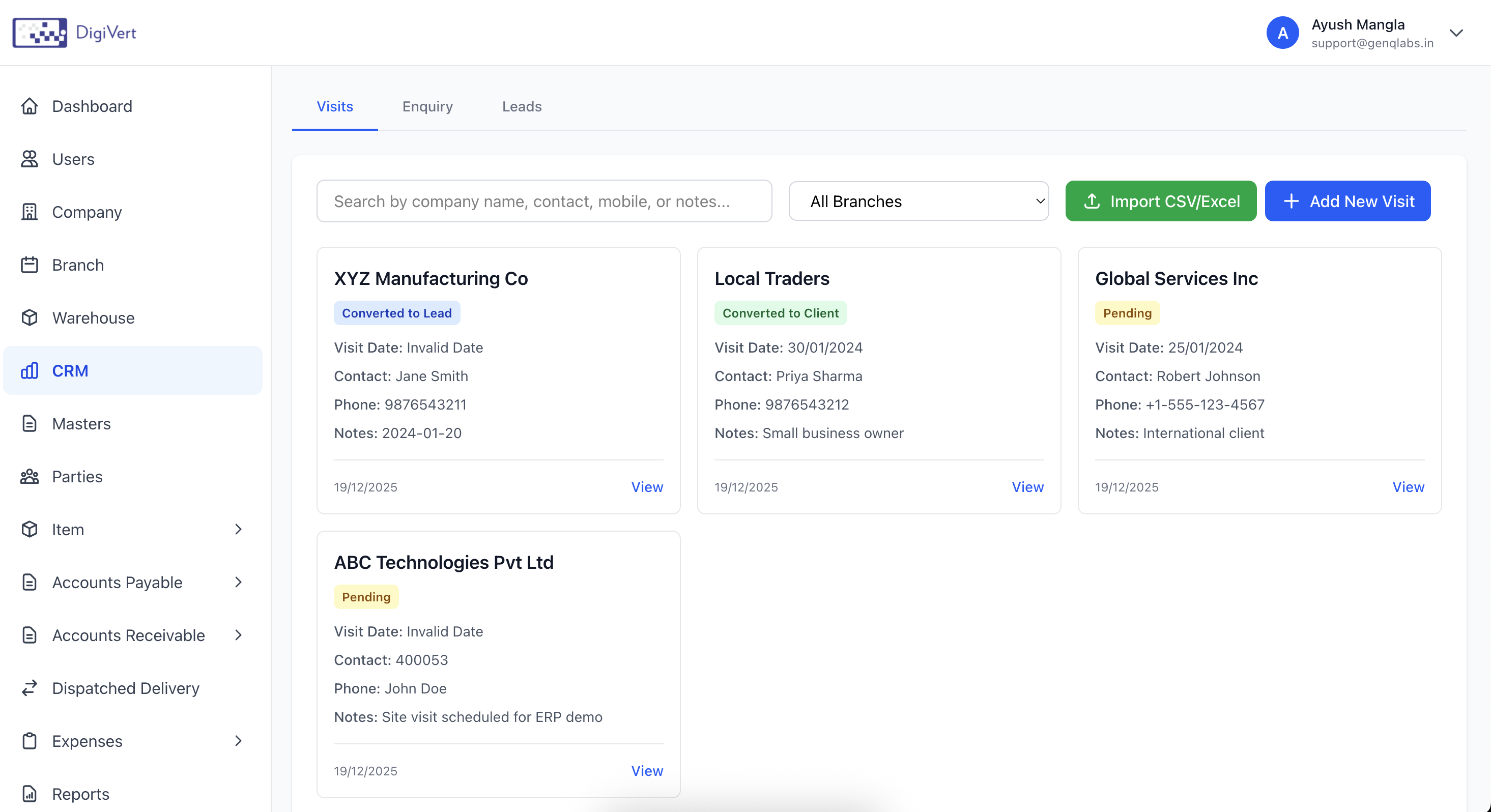Expand the Expenses submenu chevron

[239, 741]
